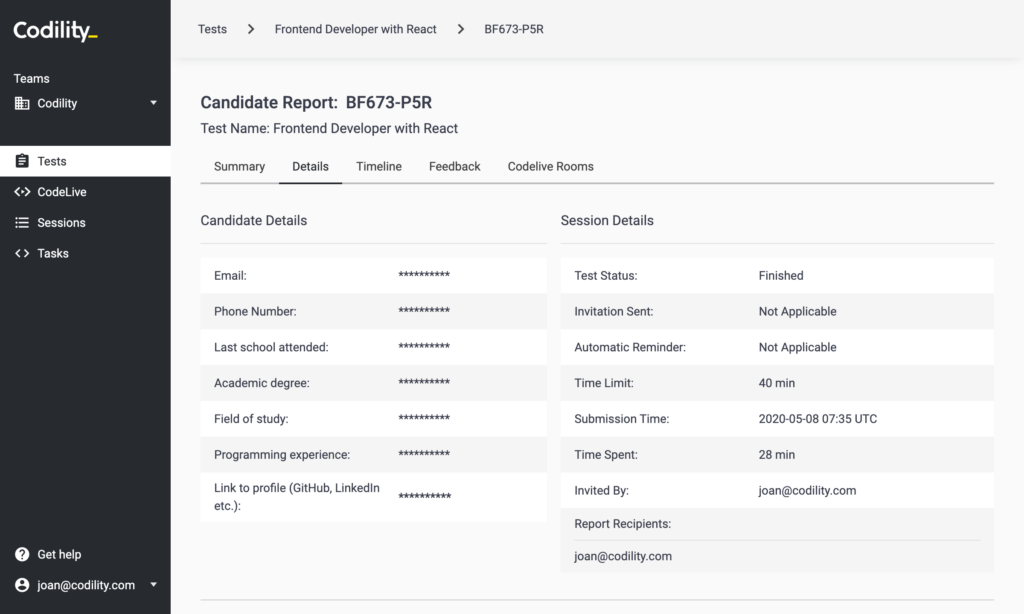Click the Tasks code icon
The height and width of the screenshot is (614, 1024).
coord(22,253)
